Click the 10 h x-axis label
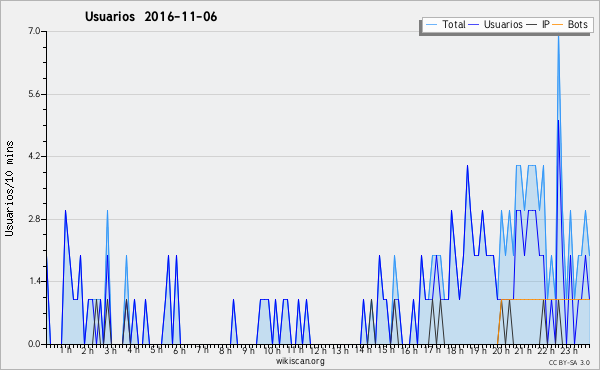This screenshot has width=600, height=370. [272, 350]
